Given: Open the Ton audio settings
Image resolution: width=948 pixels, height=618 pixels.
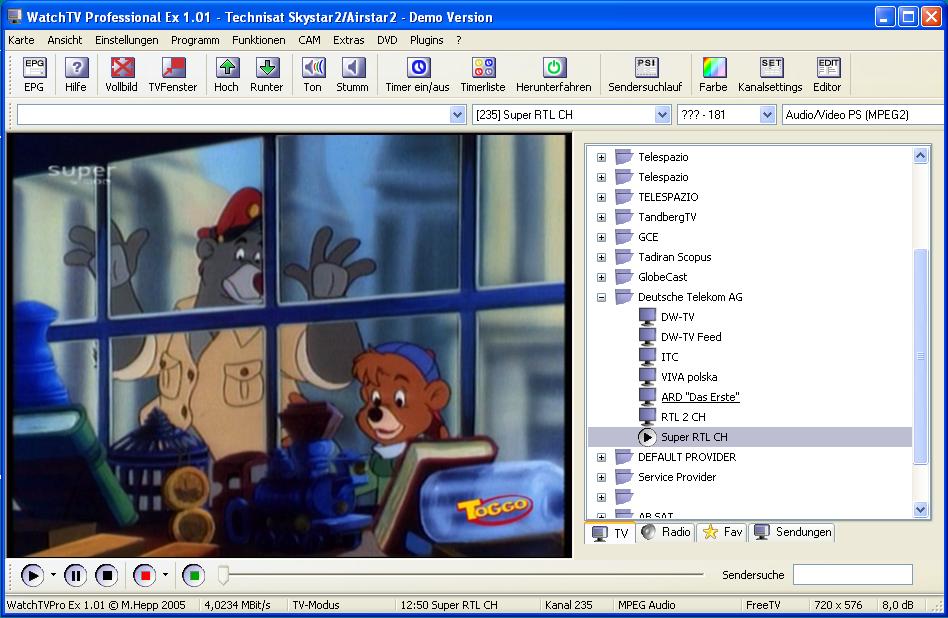Looking at the screenshot, I should pos(313,74).
